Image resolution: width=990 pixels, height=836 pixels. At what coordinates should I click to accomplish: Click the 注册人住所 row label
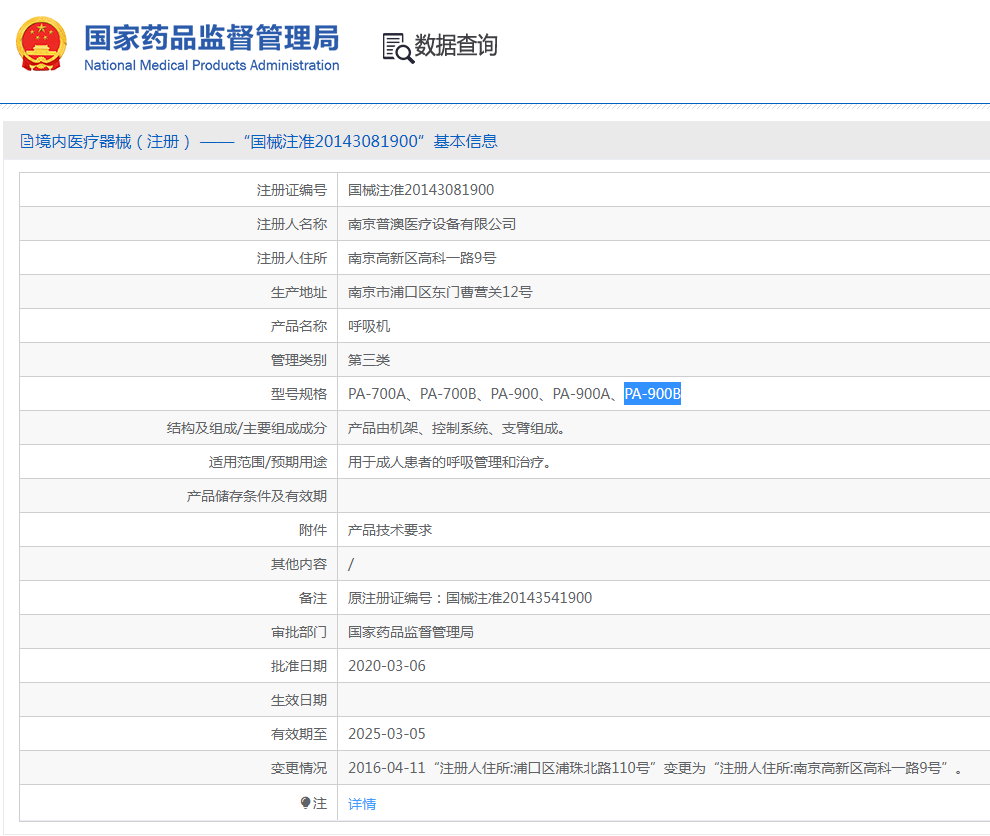(292, 258)
